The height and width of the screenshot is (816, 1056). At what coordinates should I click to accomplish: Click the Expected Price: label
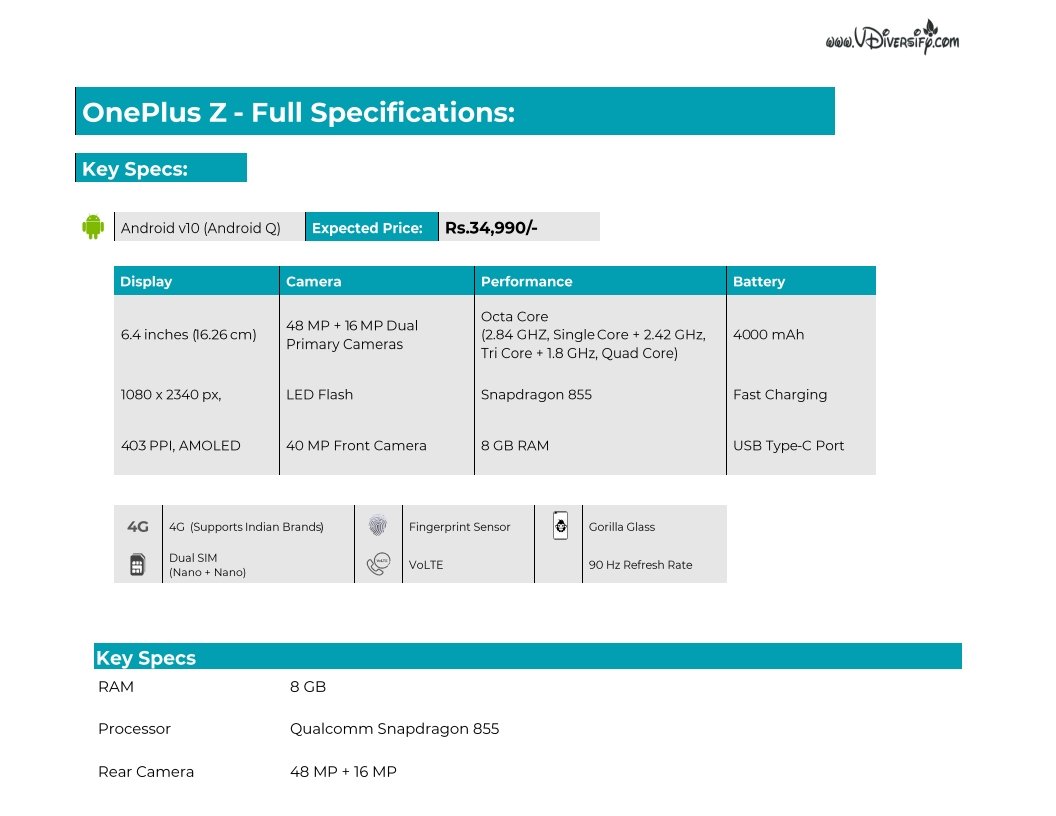(x=367, y=228)
